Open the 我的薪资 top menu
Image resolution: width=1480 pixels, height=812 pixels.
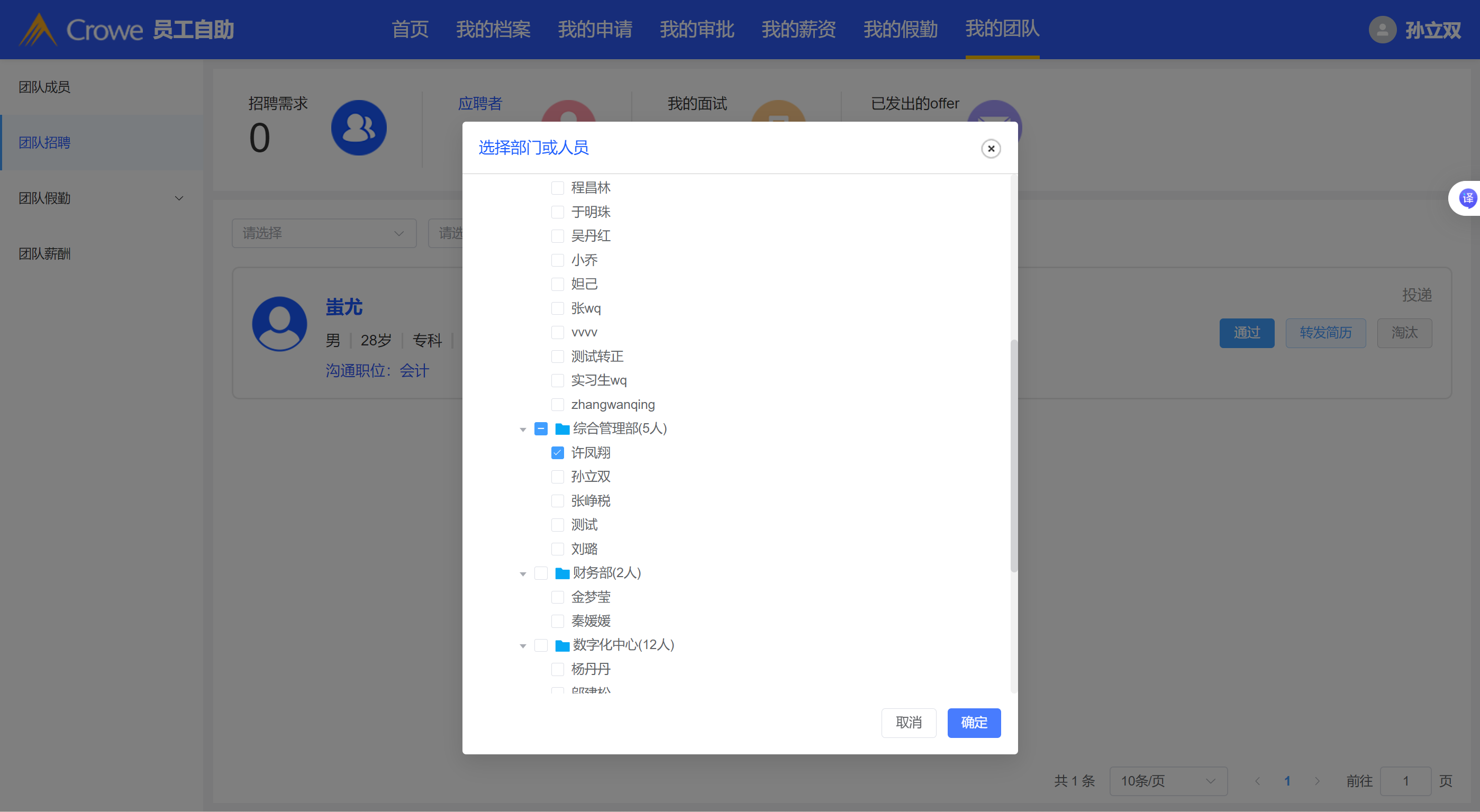[x=798, y=29]
